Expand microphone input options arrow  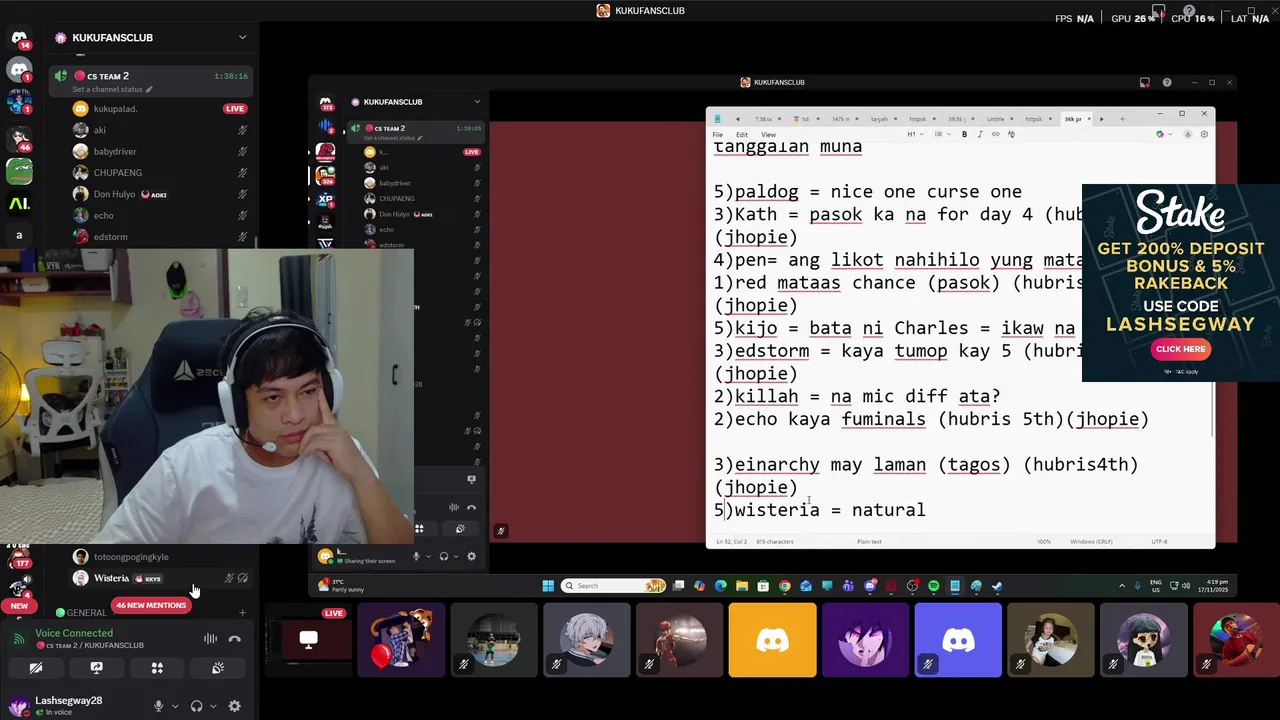click(x=175, y=706)
